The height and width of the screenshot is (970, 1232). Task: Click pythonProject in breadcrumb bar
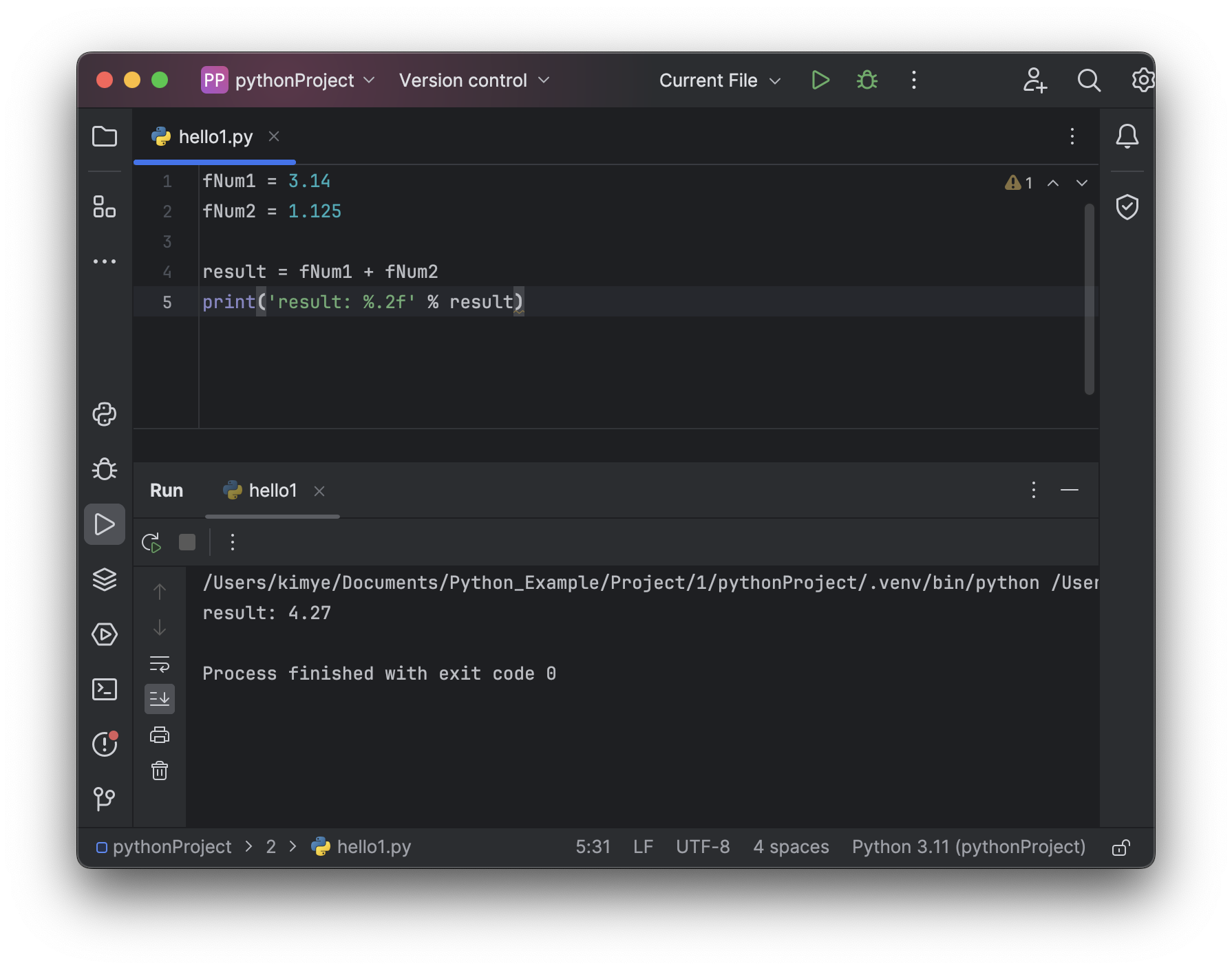click(164, 847)
